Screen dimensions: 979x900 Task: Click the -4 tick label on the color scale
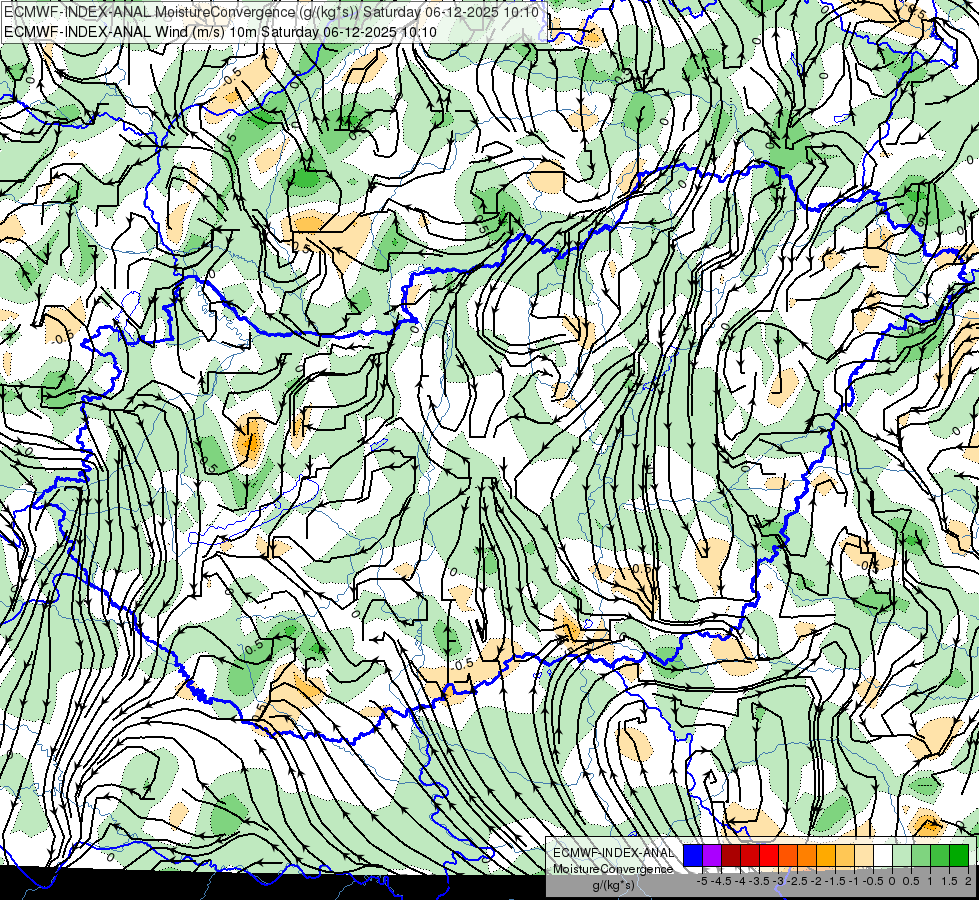tap(740, 881)
